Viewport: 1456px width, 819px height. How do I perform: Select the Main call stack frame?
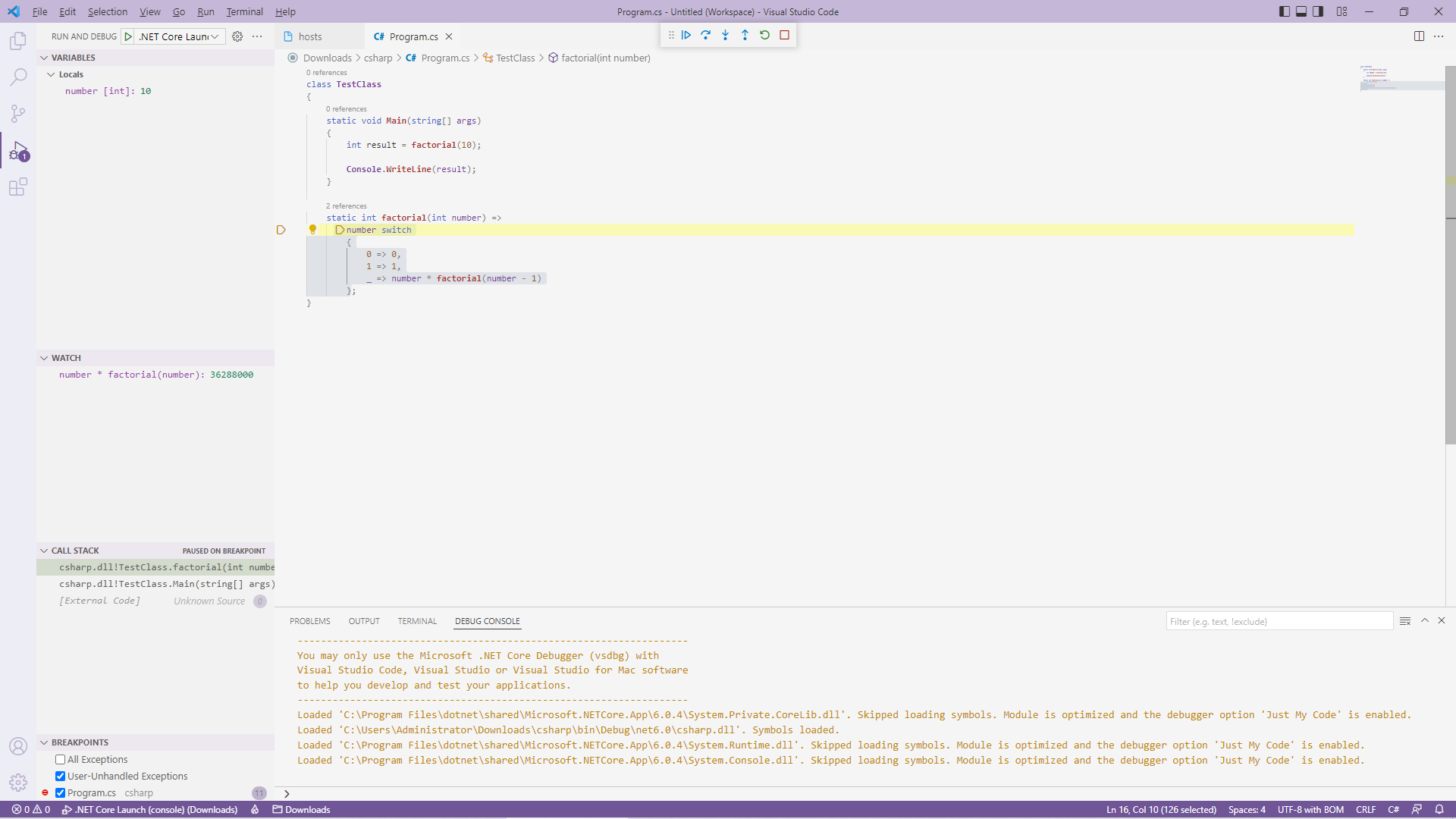(167, 585)
